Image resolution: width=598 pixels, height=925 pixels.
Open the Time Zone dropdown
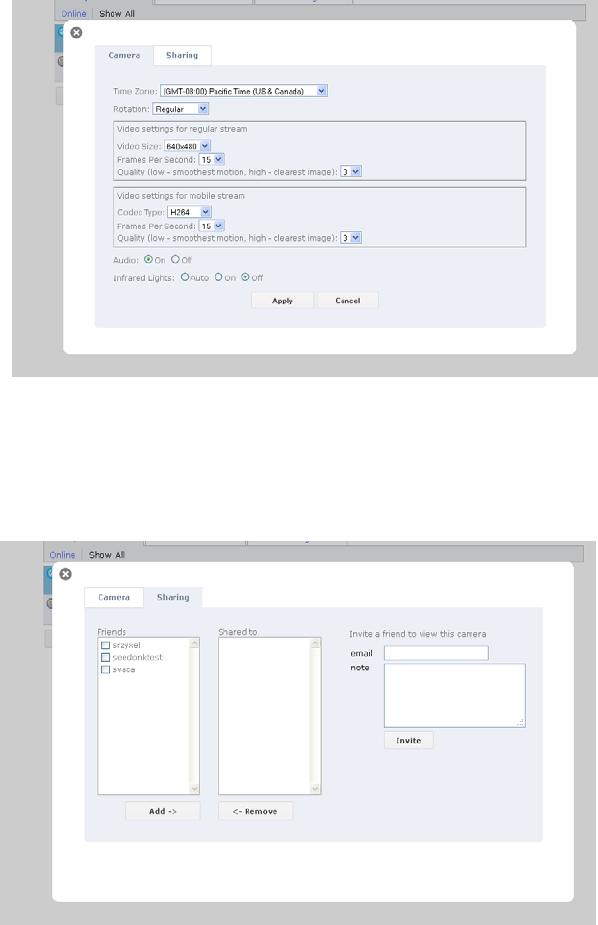(244, 91)
